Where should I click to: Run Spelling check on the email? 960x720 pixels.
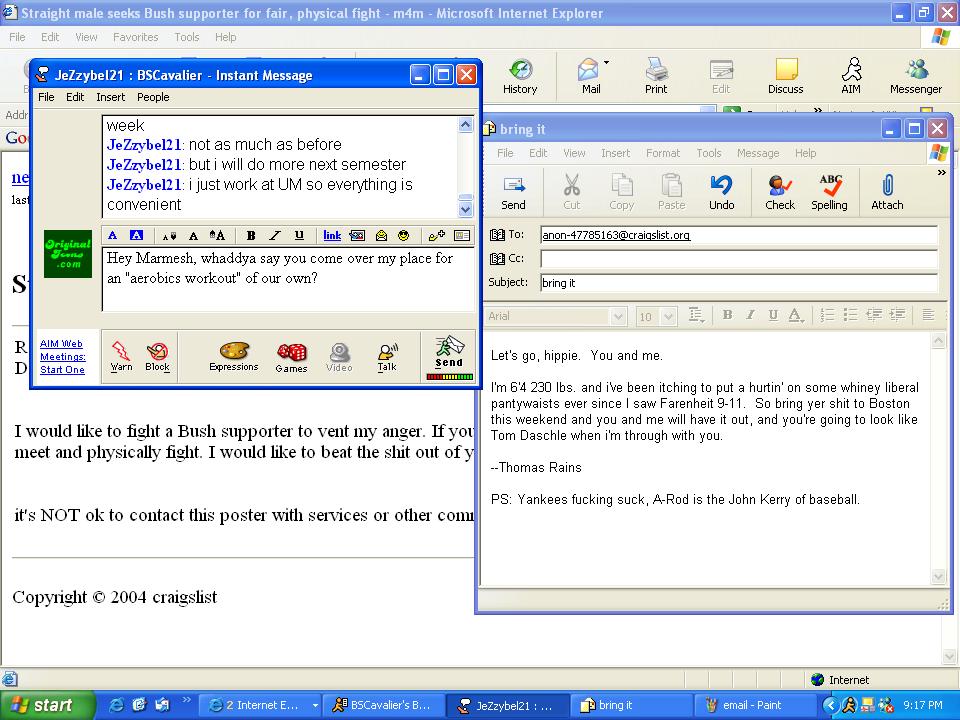[829, 192]
